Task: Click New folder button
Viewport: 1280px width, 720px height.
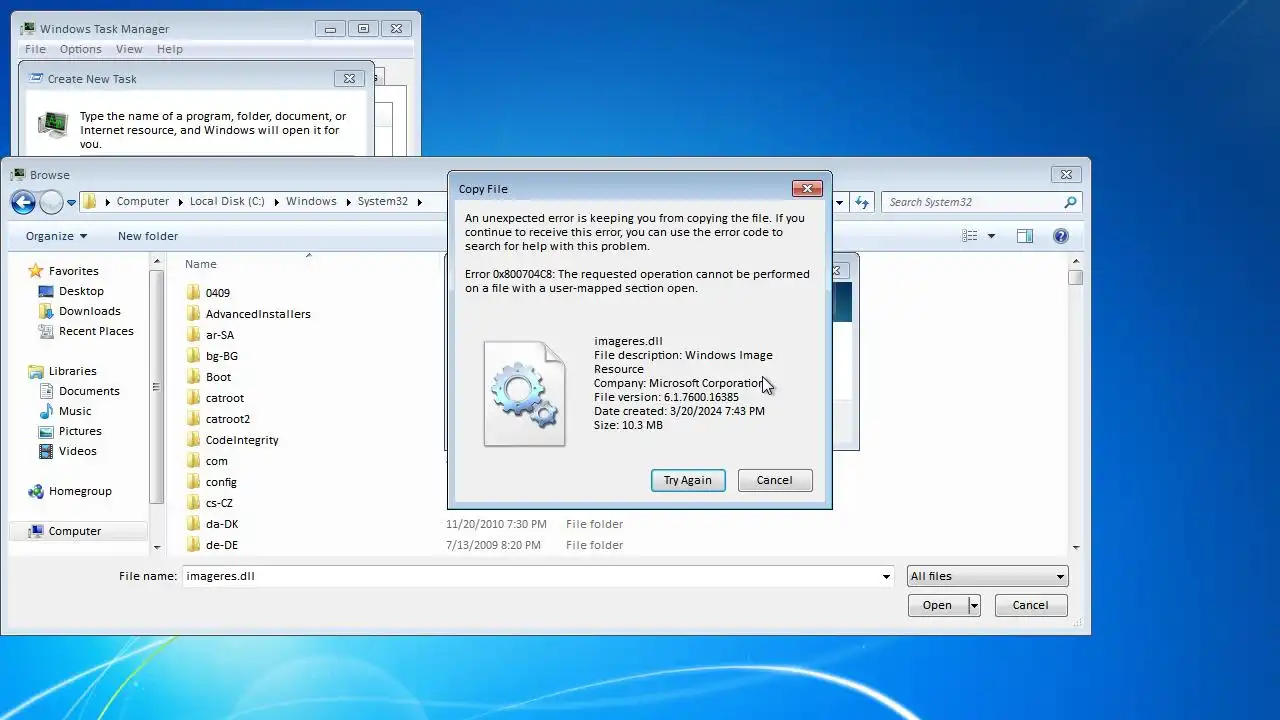Action: 148,236
